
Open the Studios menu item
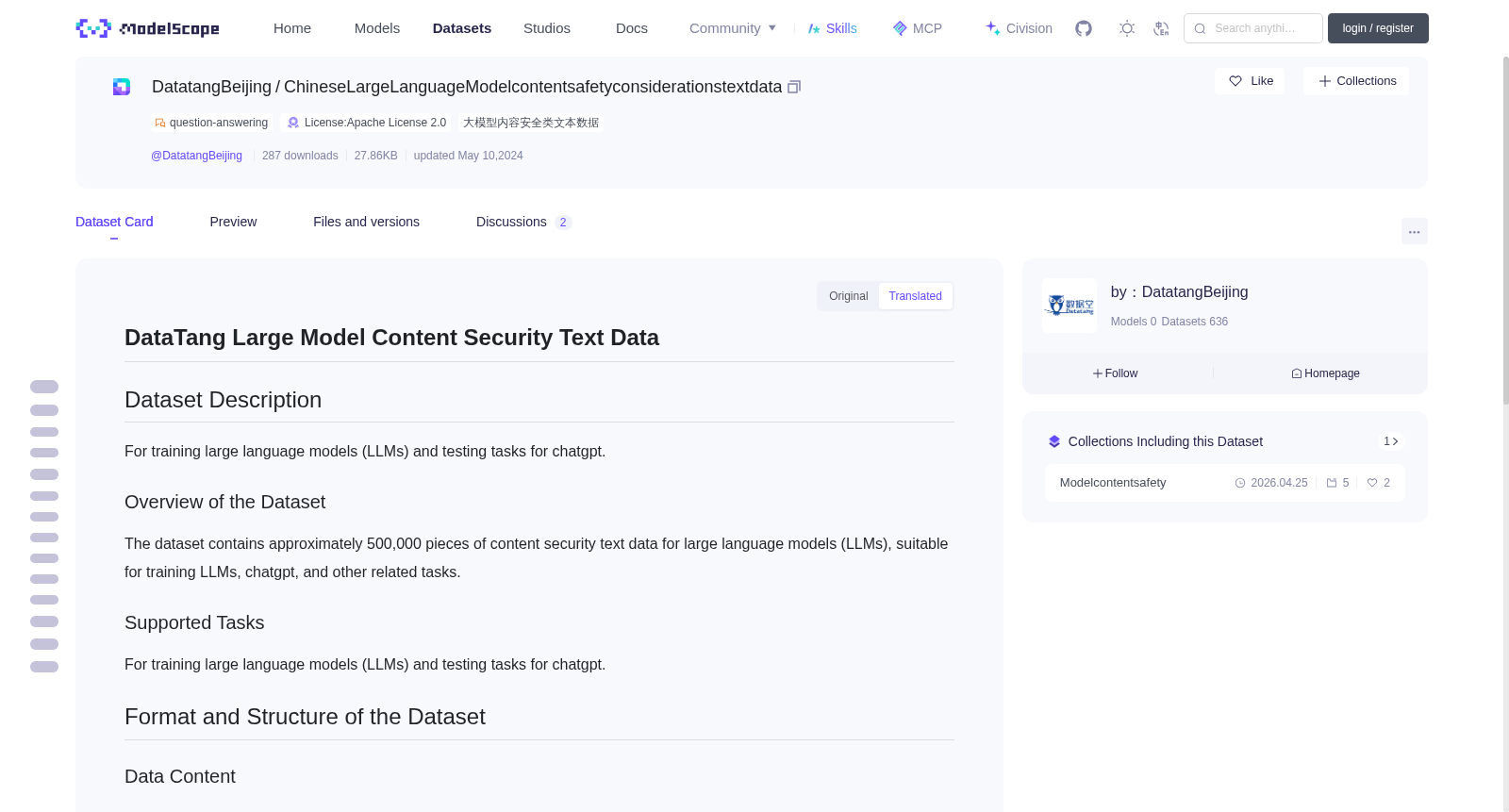[x=547, y=28]
